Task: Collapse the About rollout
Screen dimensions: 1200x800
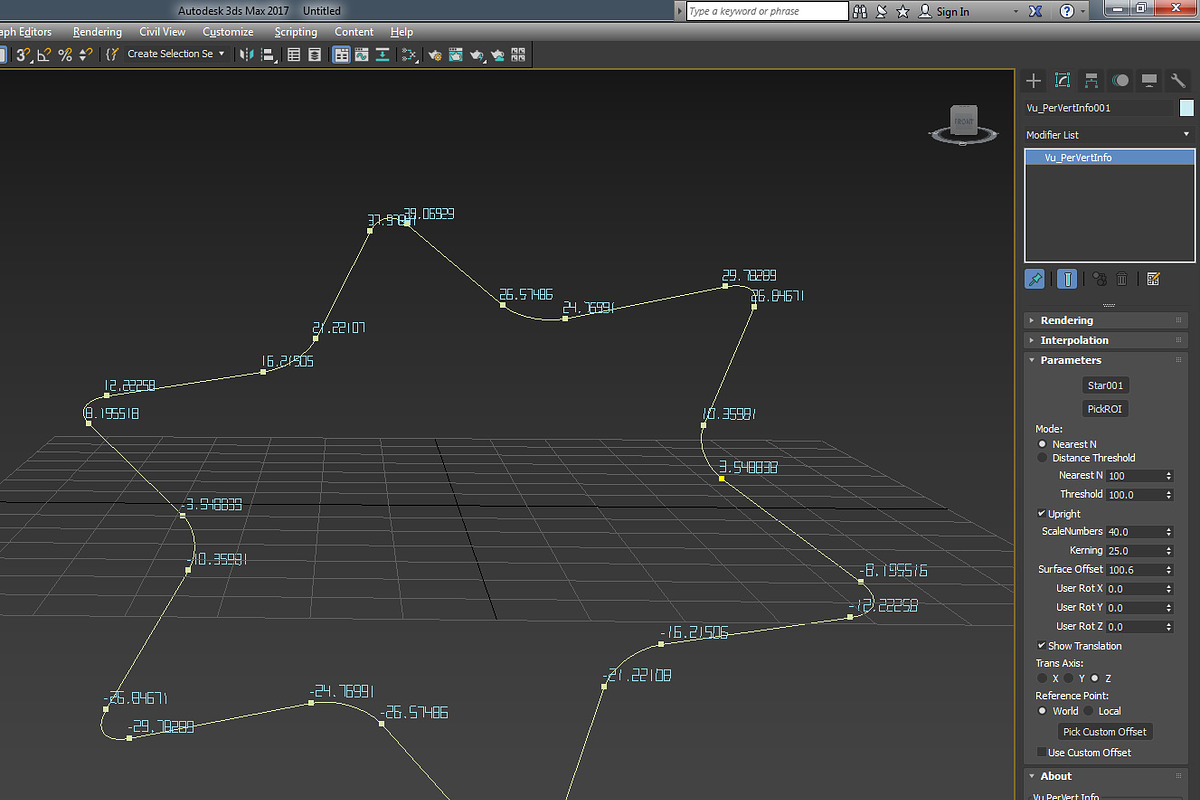Action: point(1106,776)
